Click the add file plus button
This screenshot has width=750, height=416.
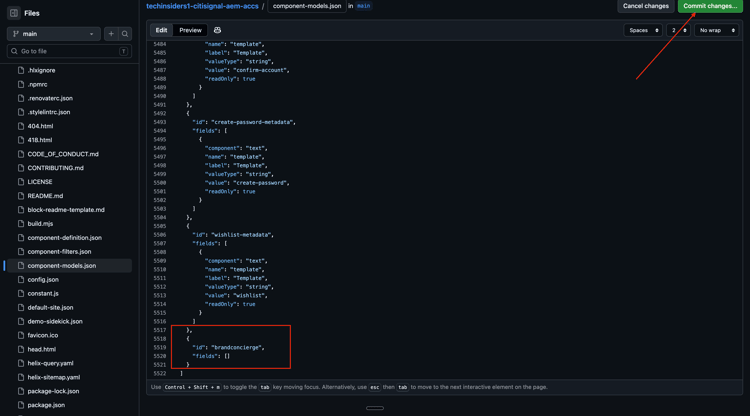click(111, 34)
